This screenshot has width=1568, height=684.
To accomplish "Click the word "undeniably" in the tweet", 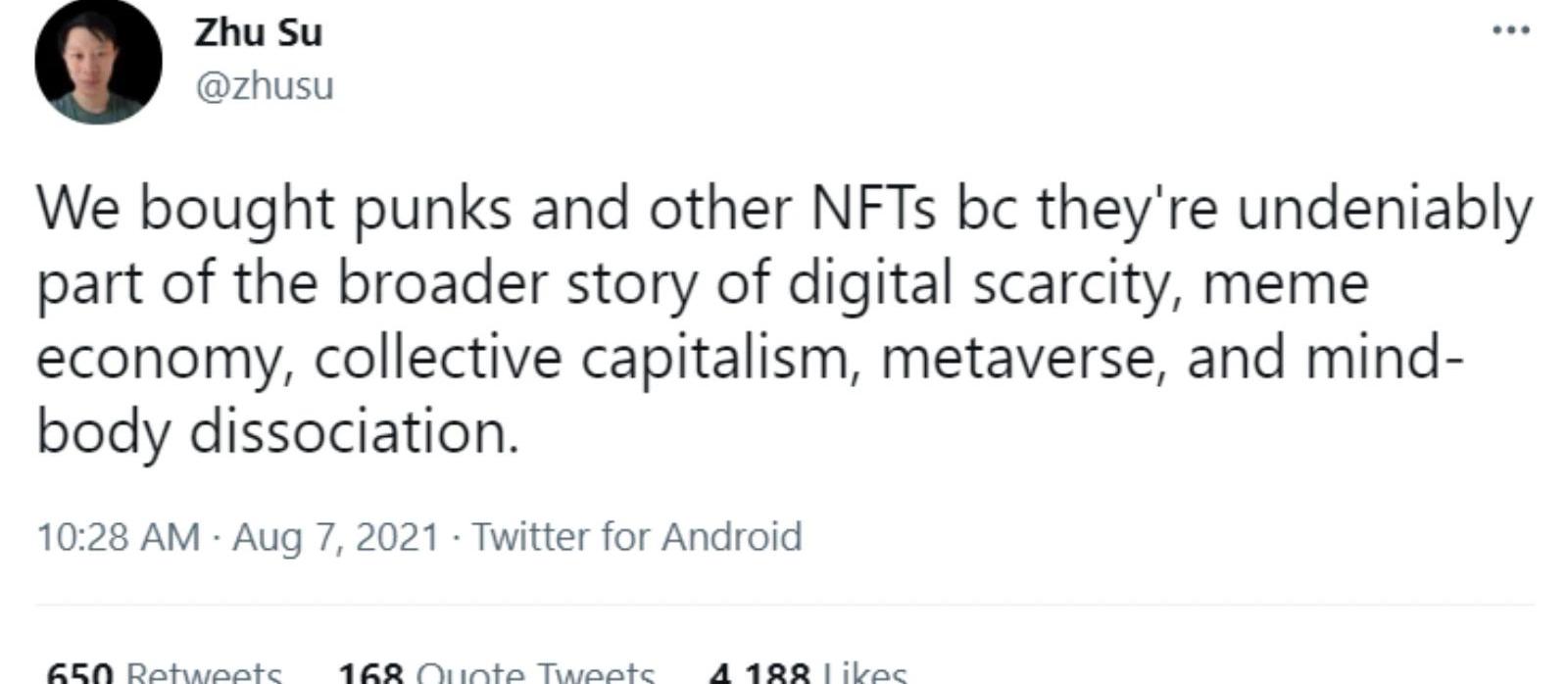I will [x=1384, y=209].
